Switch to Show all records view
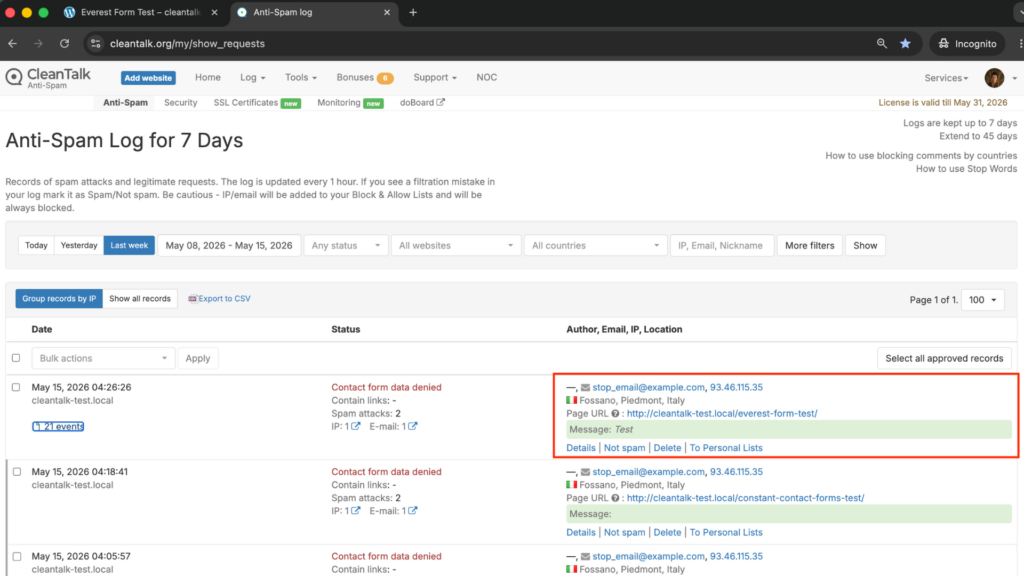Screen dimensions: 1024x576 (140, 298)
